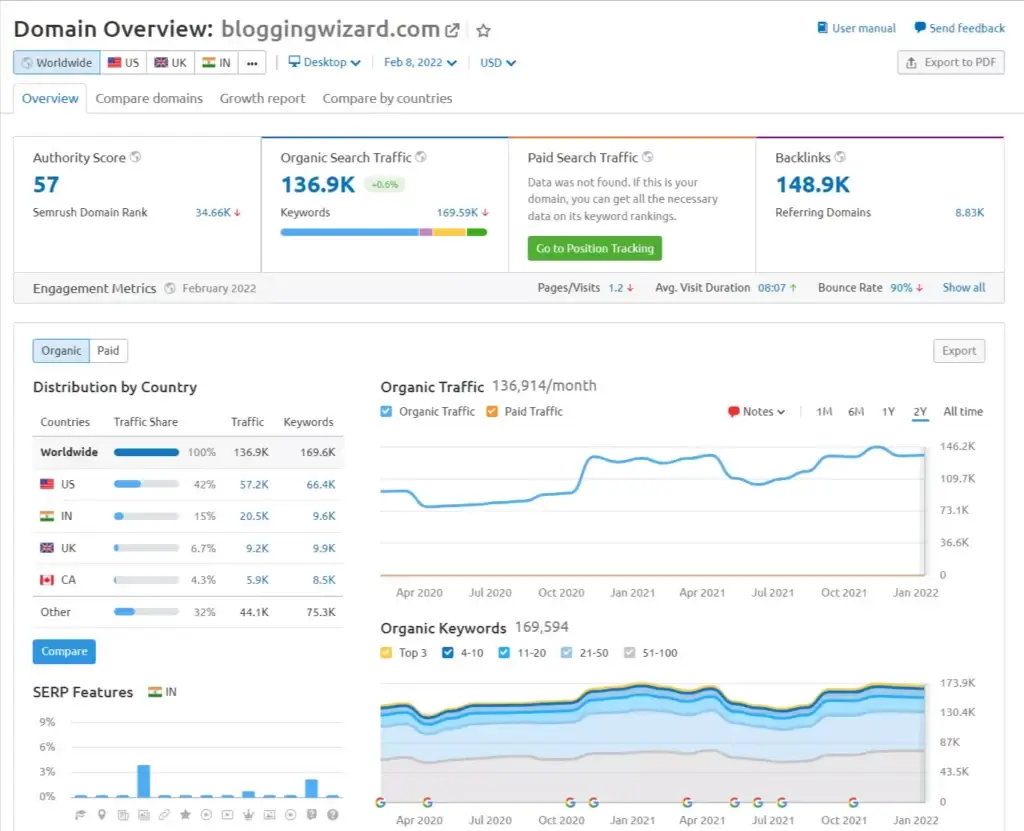Click the graduation cap SERP feature icon
The image size is (1024, 831).
(x=80, y=815)
